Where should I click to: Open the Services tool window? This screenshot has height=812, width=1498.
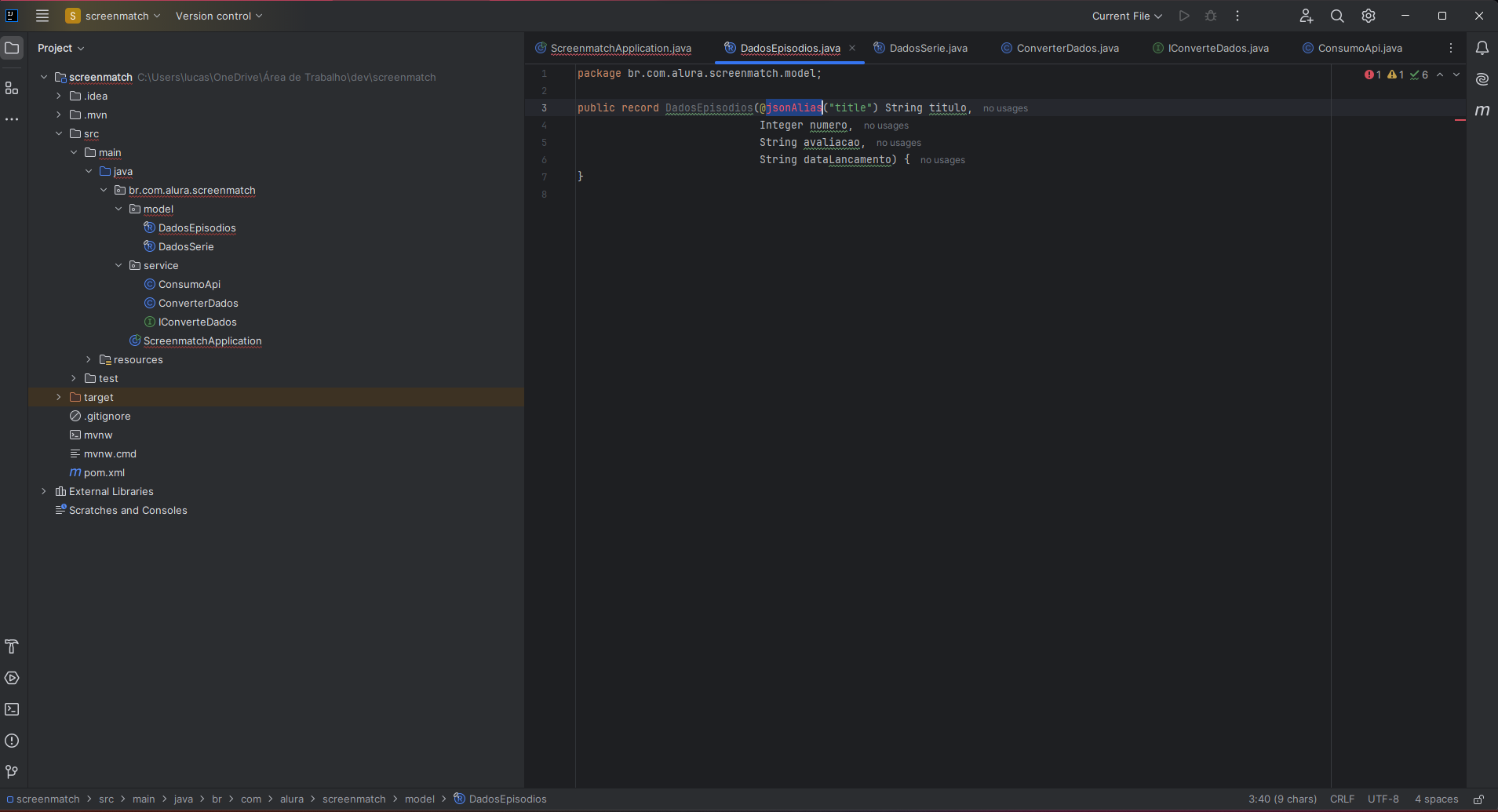click(12, 678)
